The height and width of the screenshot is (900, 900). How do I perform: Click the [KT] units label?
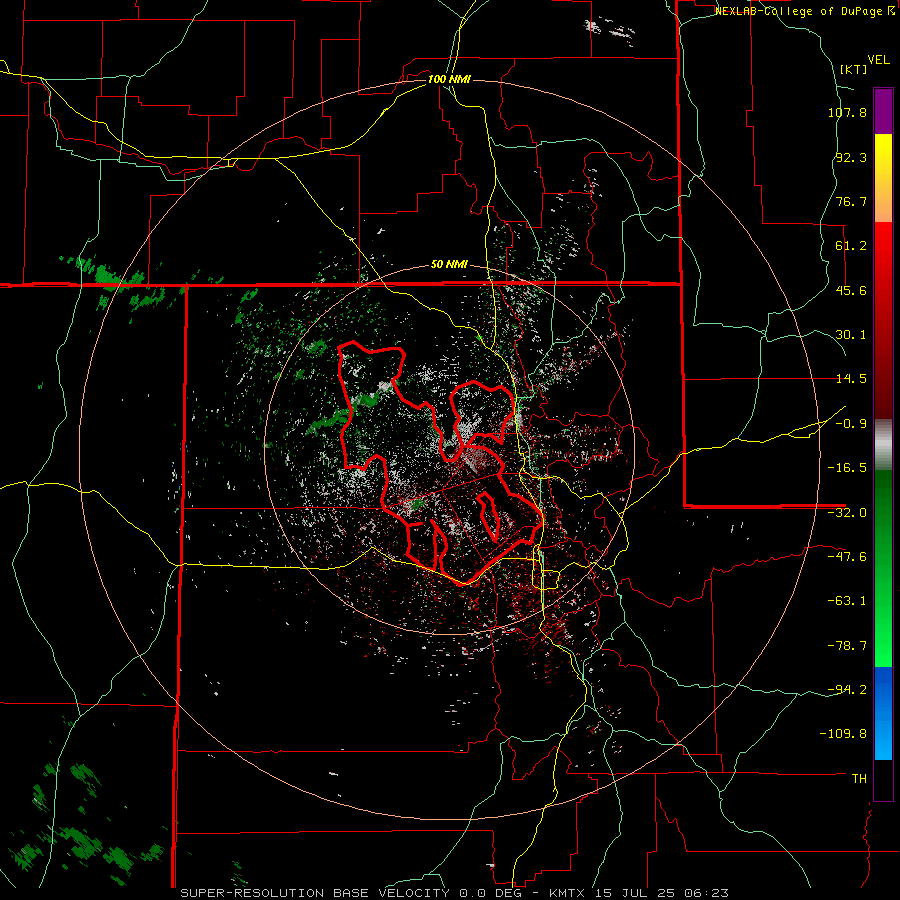(854, 69)
